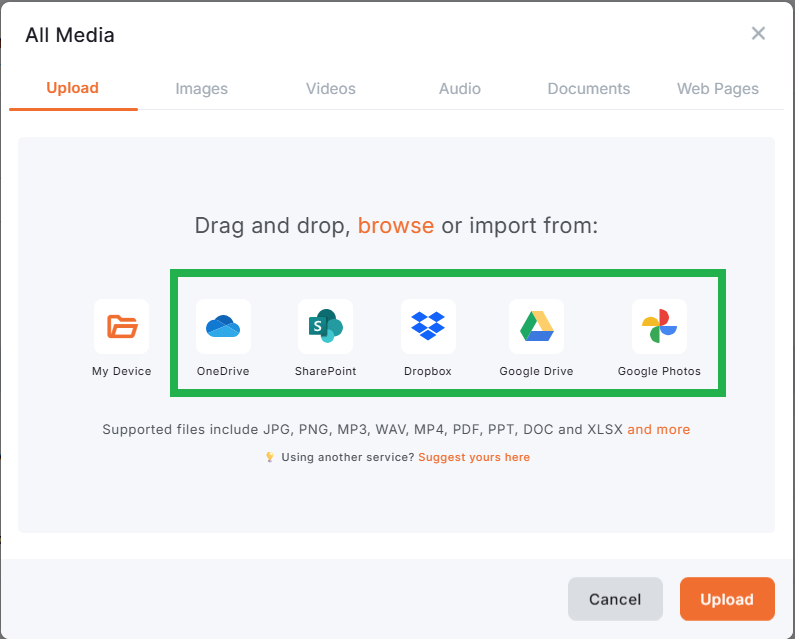Open the Images tab
The height and width of the screenshot is (639, 795).
pos(202,89)
